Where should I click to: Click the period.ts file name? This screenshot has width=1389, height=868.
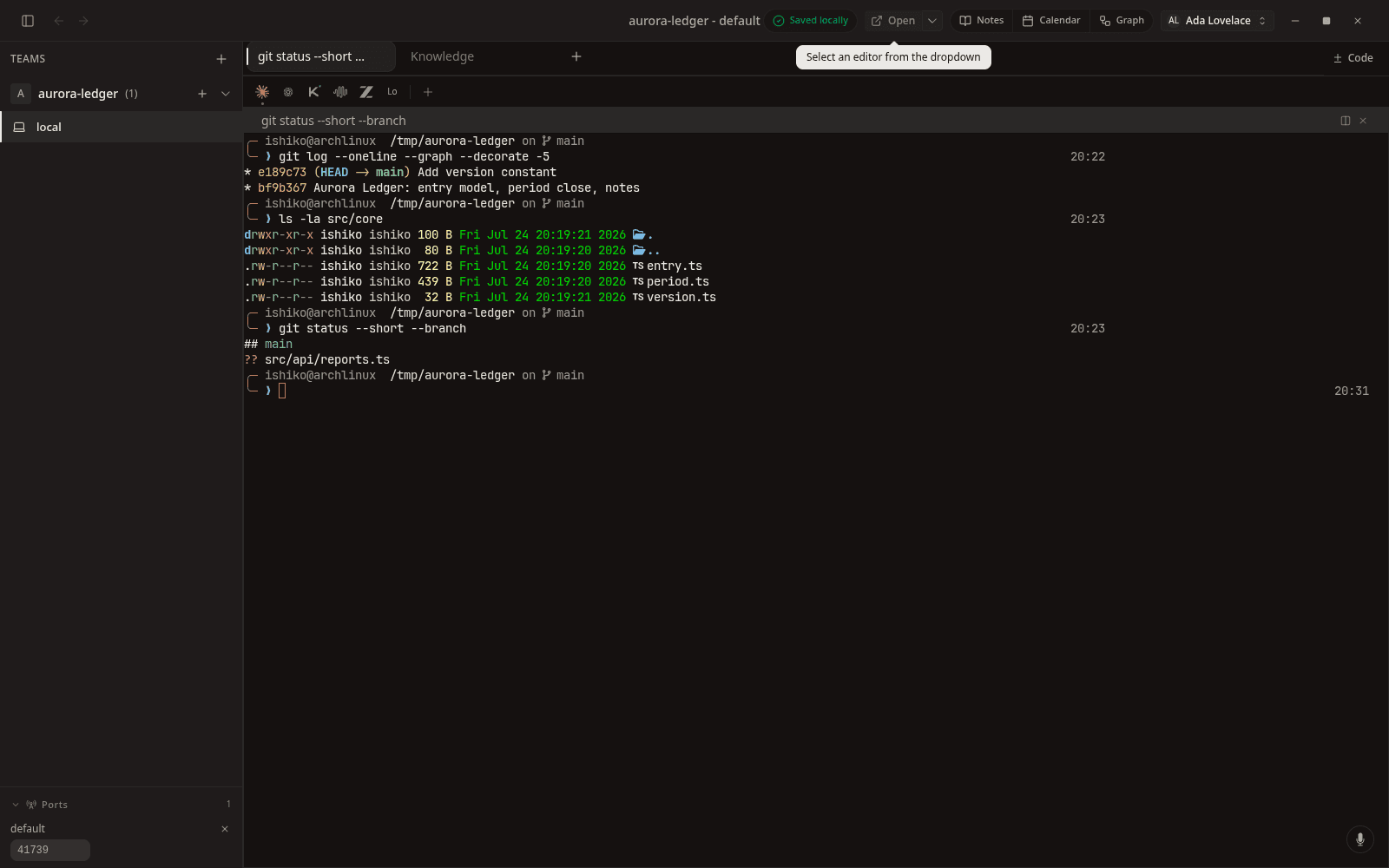pyautogui.click(x=678, y=281)
